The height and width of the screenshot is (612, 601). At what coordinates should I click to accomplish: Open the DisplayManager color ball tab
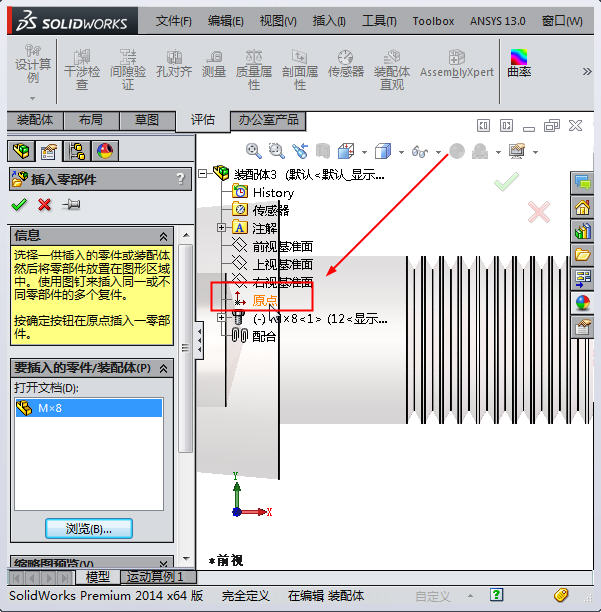pos(104,151)
